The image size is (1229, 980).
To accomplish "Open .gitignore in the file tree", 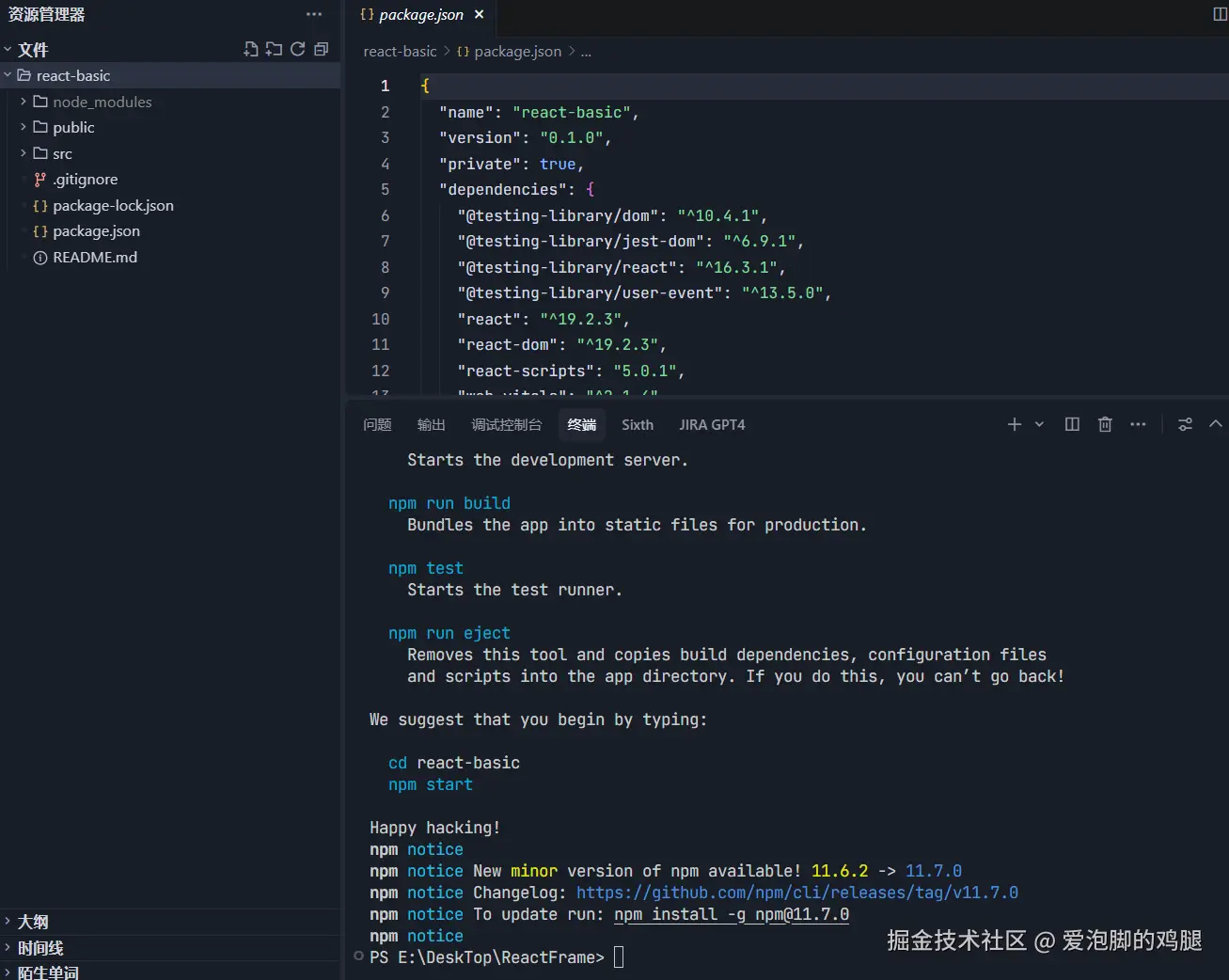I will [86, 179].
